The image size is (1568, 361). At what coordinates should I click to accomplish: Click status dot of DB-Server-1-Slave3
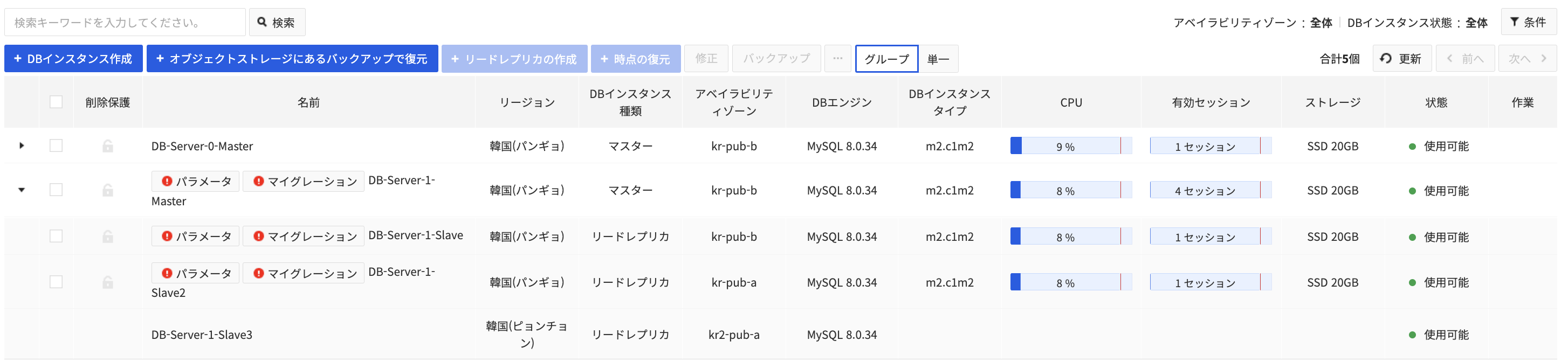[x=1412, y=335]
